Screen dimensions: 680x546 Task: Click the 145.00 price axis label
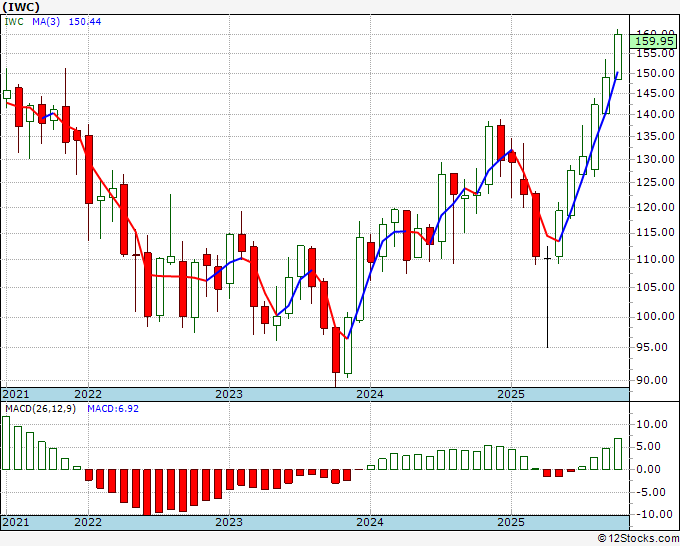655,93
